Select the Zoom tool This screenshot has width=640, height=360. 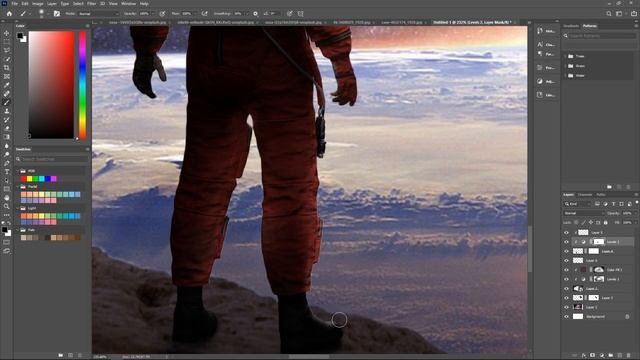[7, 206]
